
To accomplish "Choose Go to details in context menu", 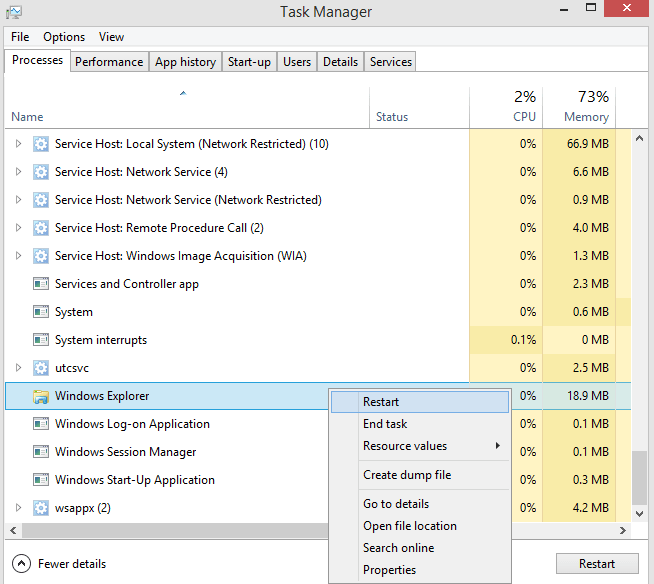I will pyautogui.click(x=420, y=503).
